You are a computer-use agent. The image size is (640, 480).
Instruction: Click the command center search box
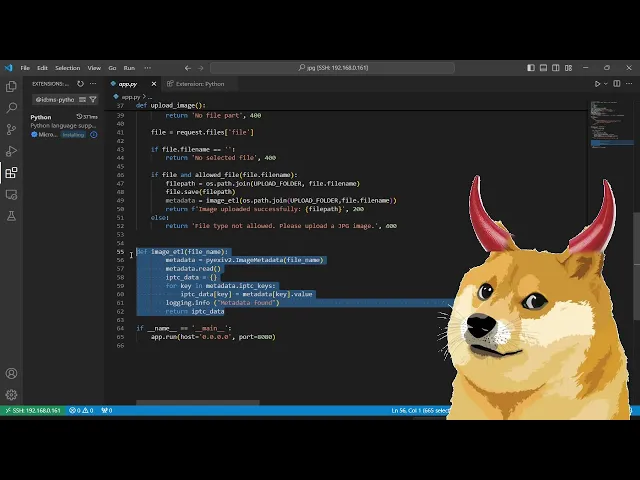click(x=332, y=68)
